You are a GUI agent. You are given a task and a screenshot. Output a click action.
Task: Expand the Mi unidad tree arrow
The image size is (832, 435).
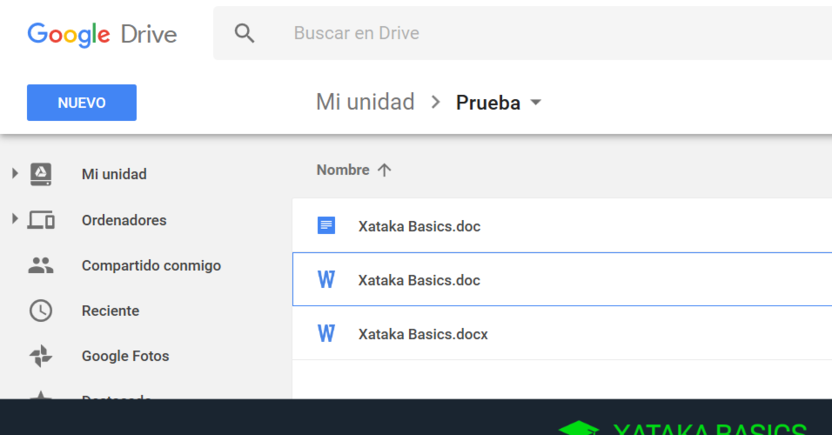coord(15,174)
